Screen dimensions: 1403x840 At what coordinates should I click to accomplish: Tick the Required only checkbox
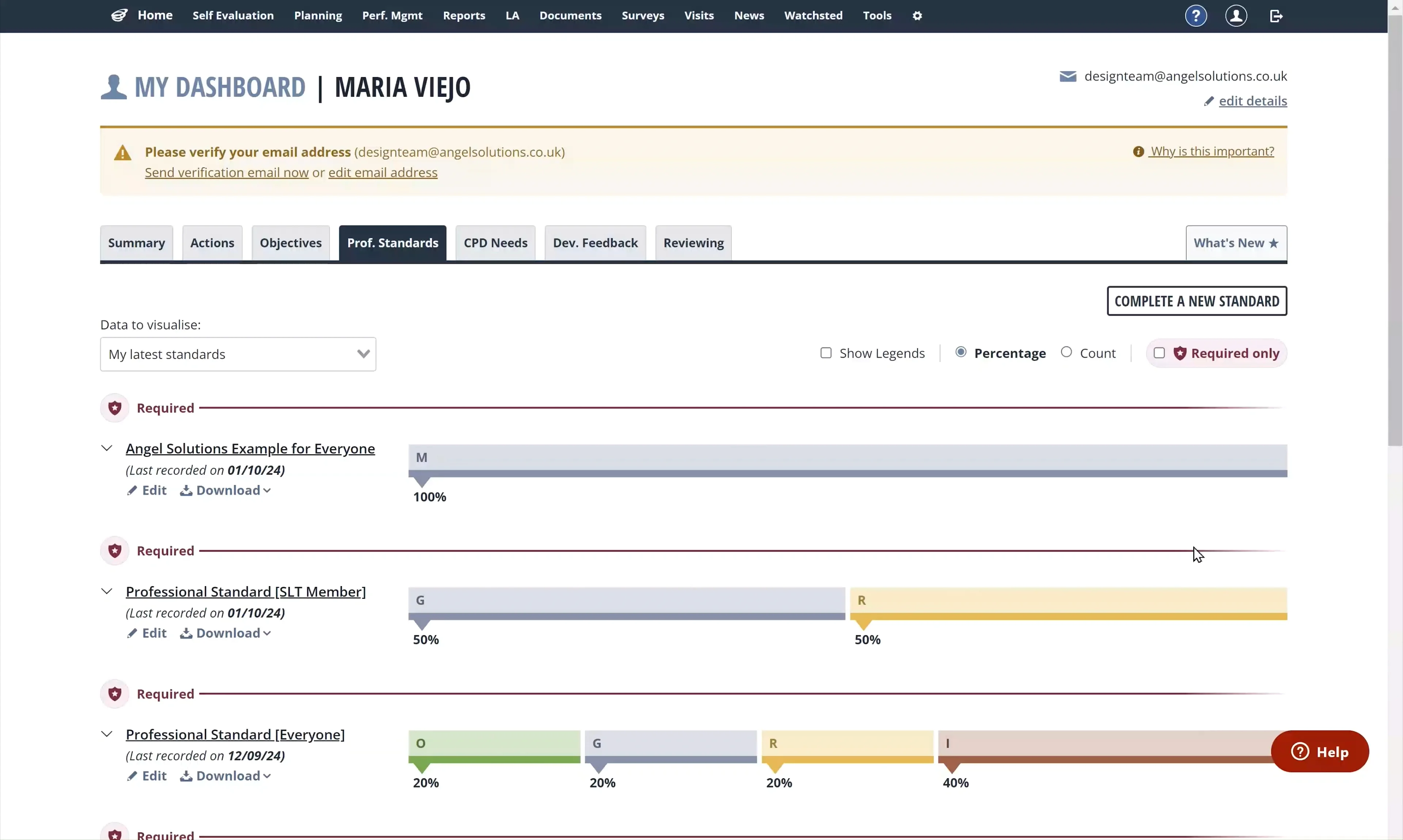click(x=1159, y=353)
